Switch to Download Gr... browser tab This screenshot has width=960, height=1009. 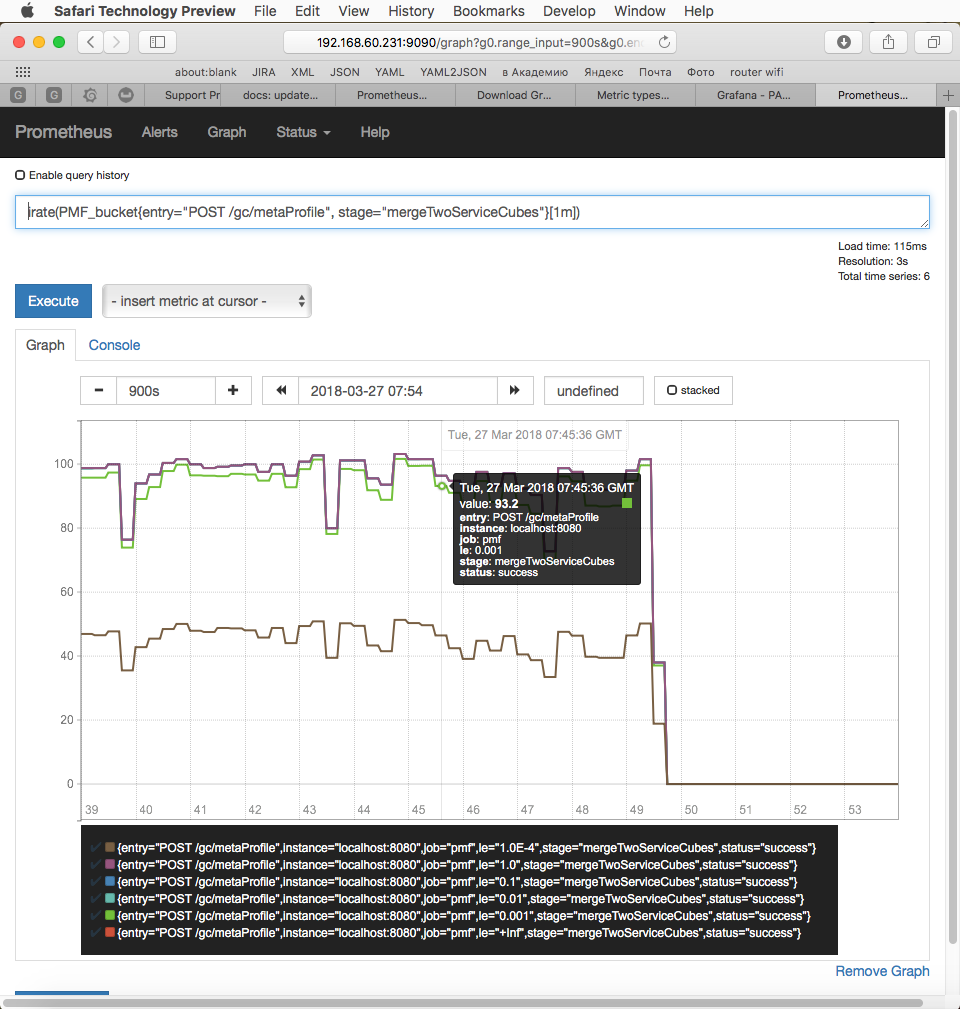tap(515, 95)
